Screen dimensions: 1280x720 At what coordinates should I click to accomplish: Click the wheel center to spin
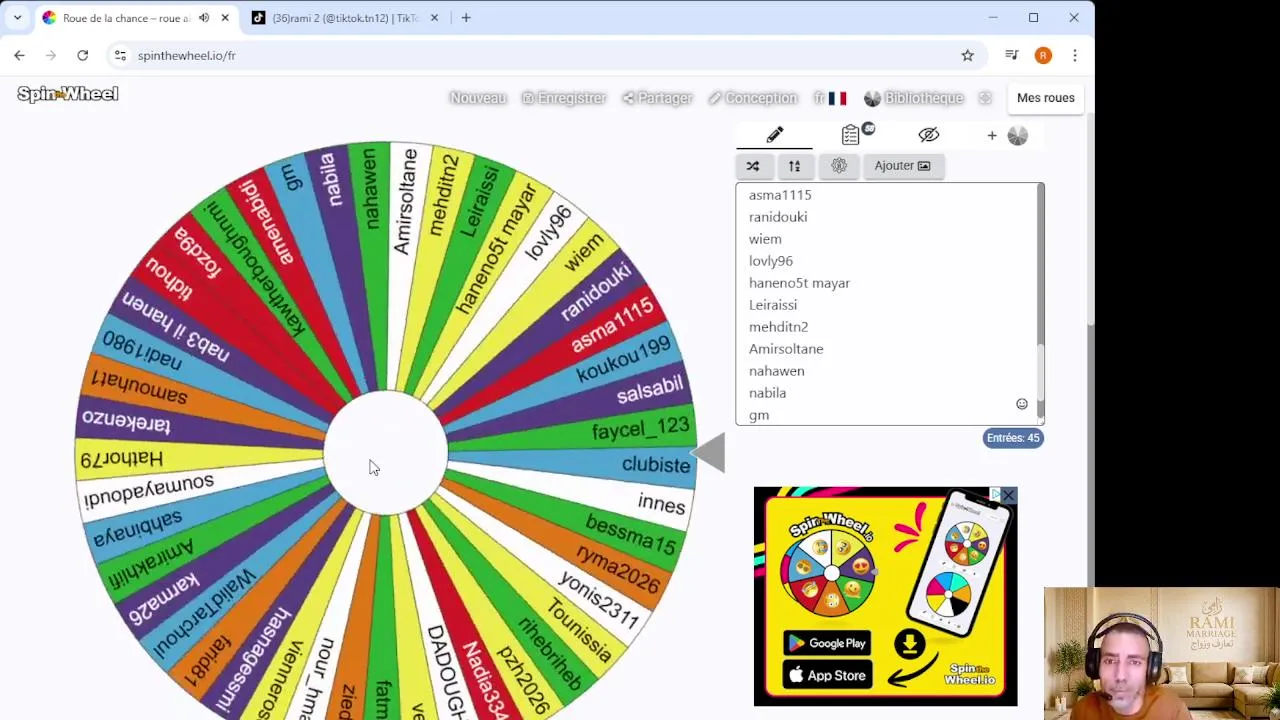coord(385,453)
